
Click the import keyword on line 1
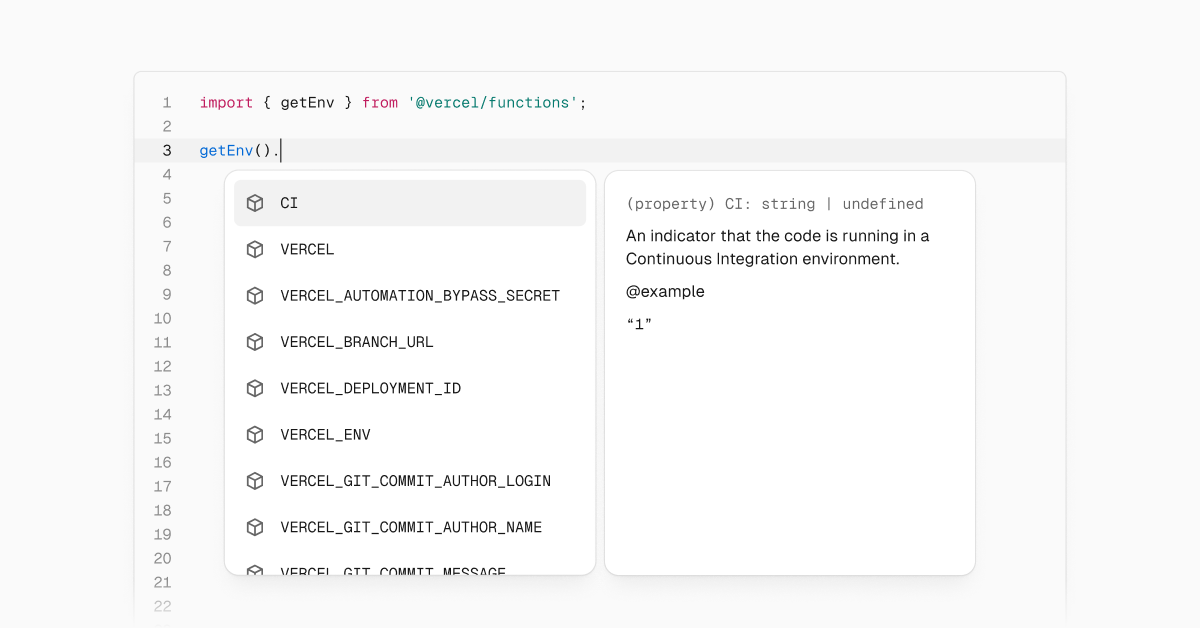point(227,102)
